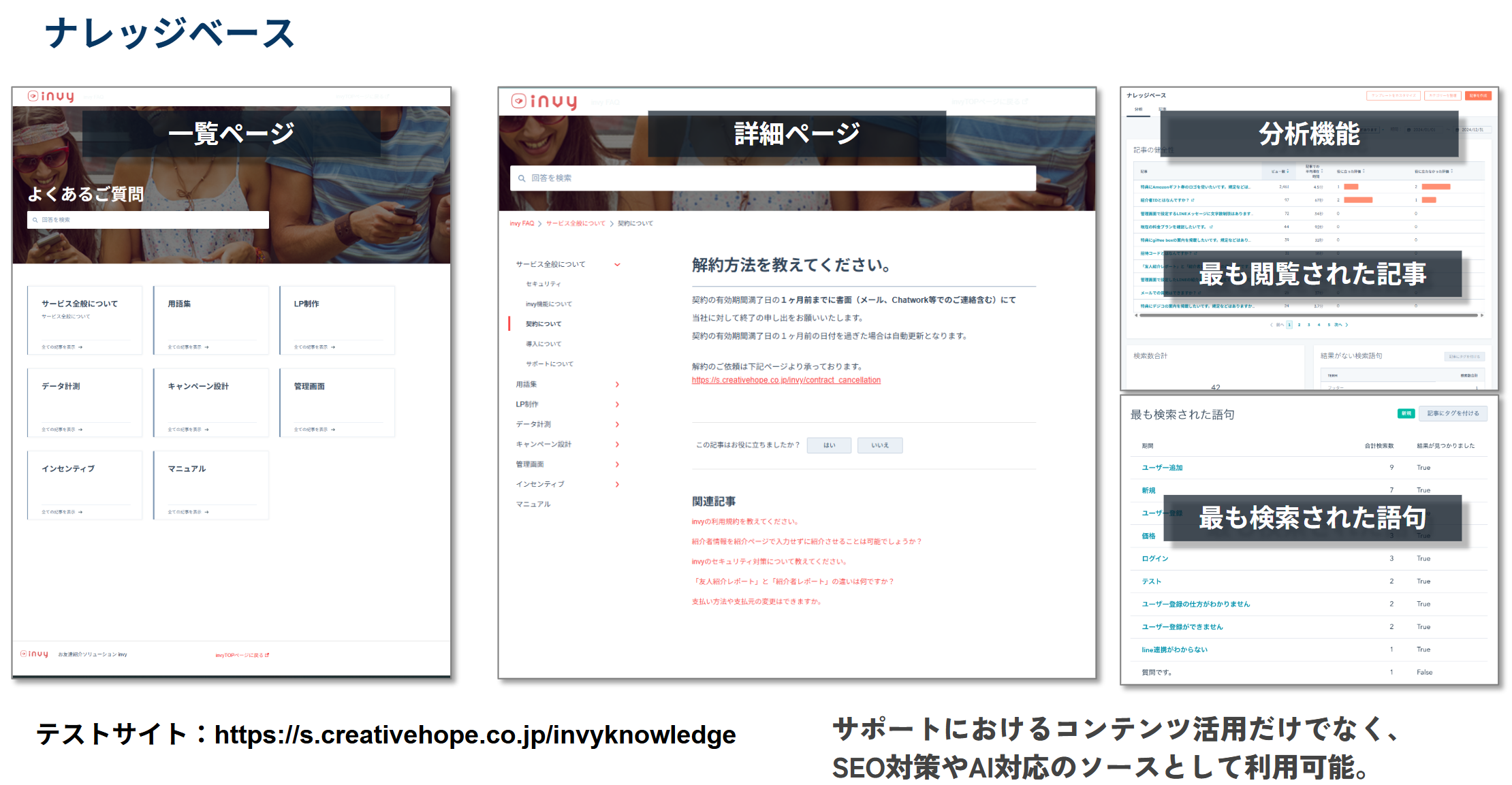Select the 分析 tab in the knowledge base
Screen dimensions: 1512x785
[x=1138, y=110]
